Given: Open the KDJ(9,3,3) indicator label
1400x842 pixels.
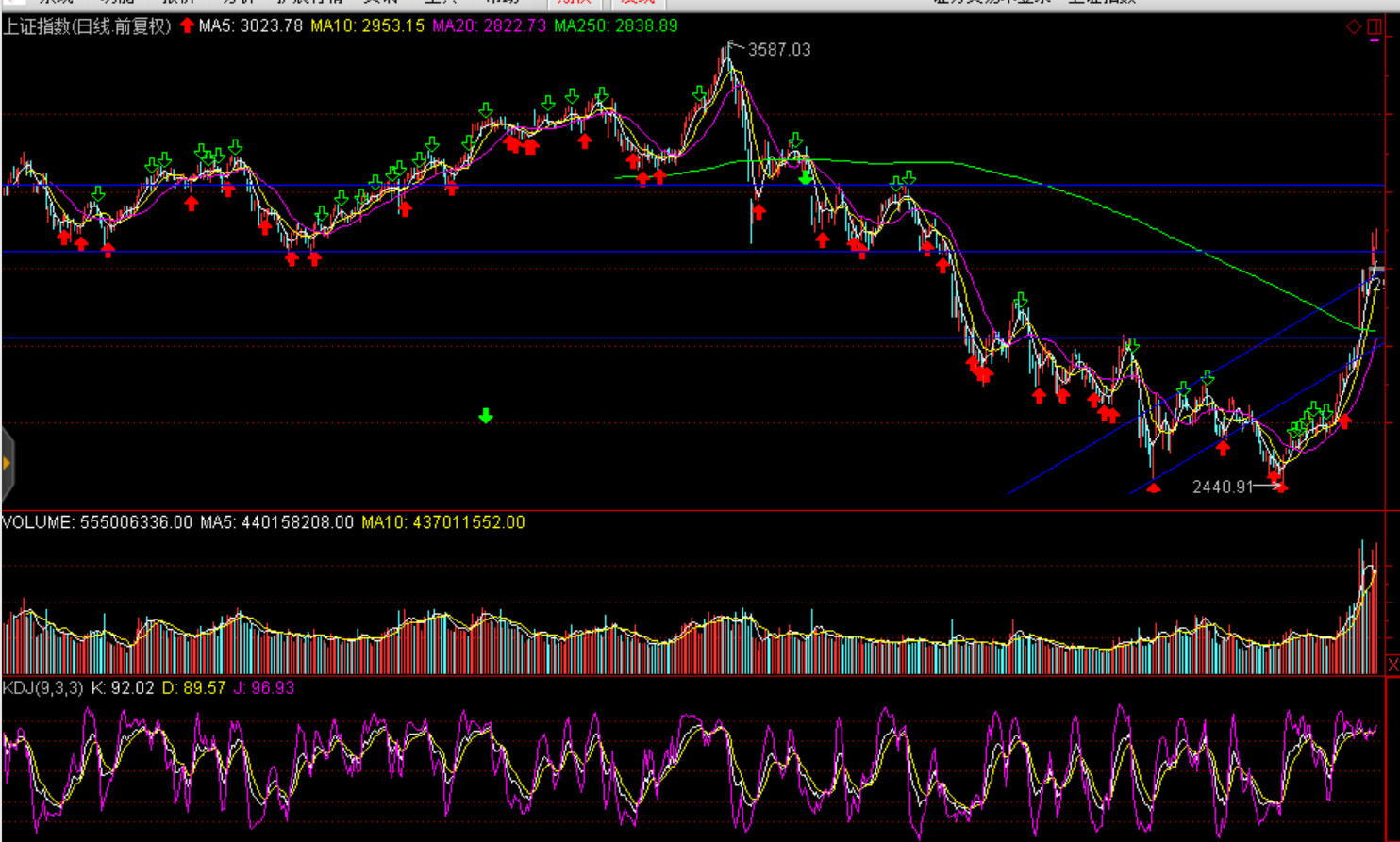Looking at the screenshot, I should [42, 688].
